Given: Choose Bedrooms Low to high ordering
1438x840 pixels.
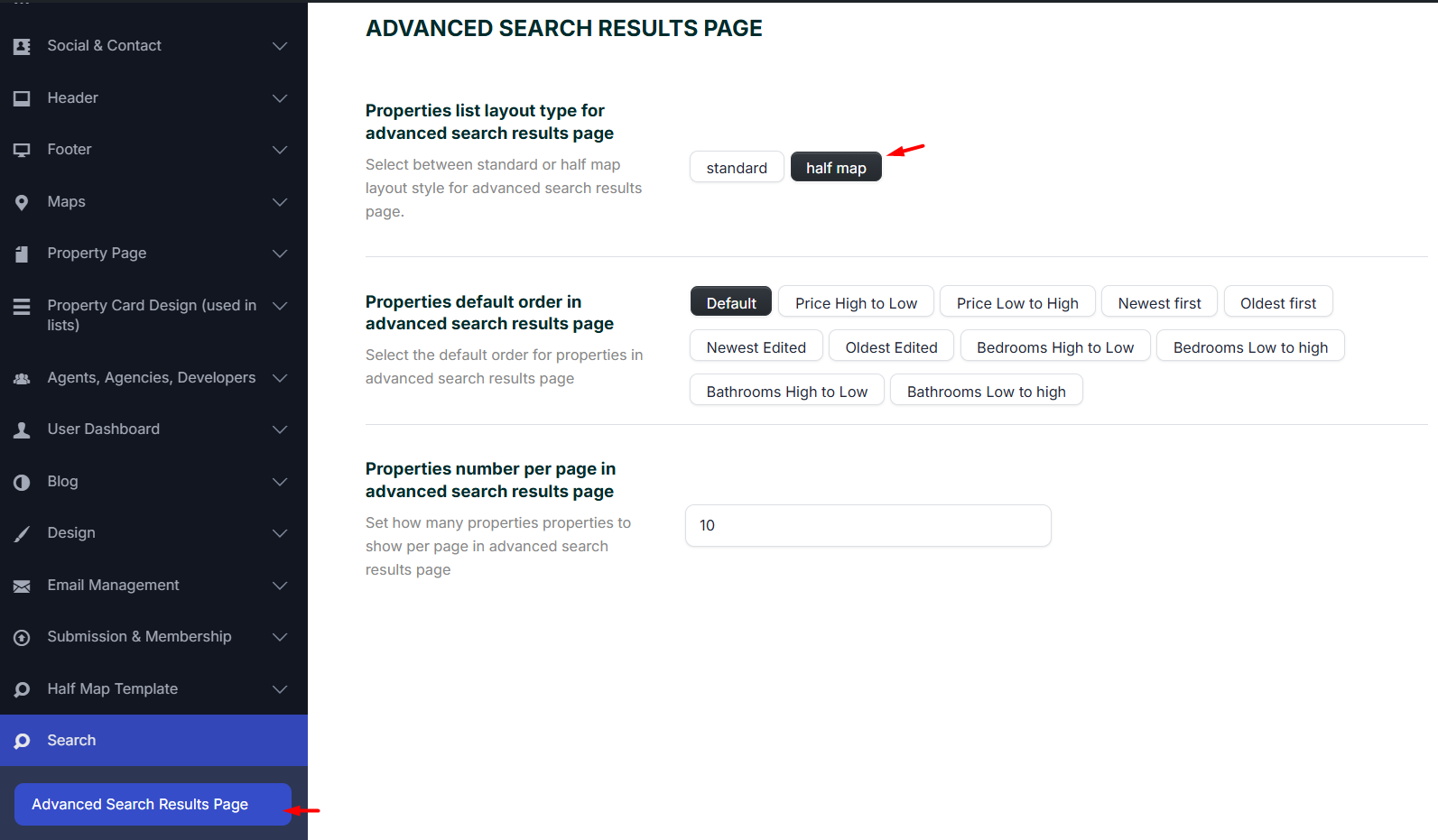Looking at the screenshot, I should click(1249, 347).
